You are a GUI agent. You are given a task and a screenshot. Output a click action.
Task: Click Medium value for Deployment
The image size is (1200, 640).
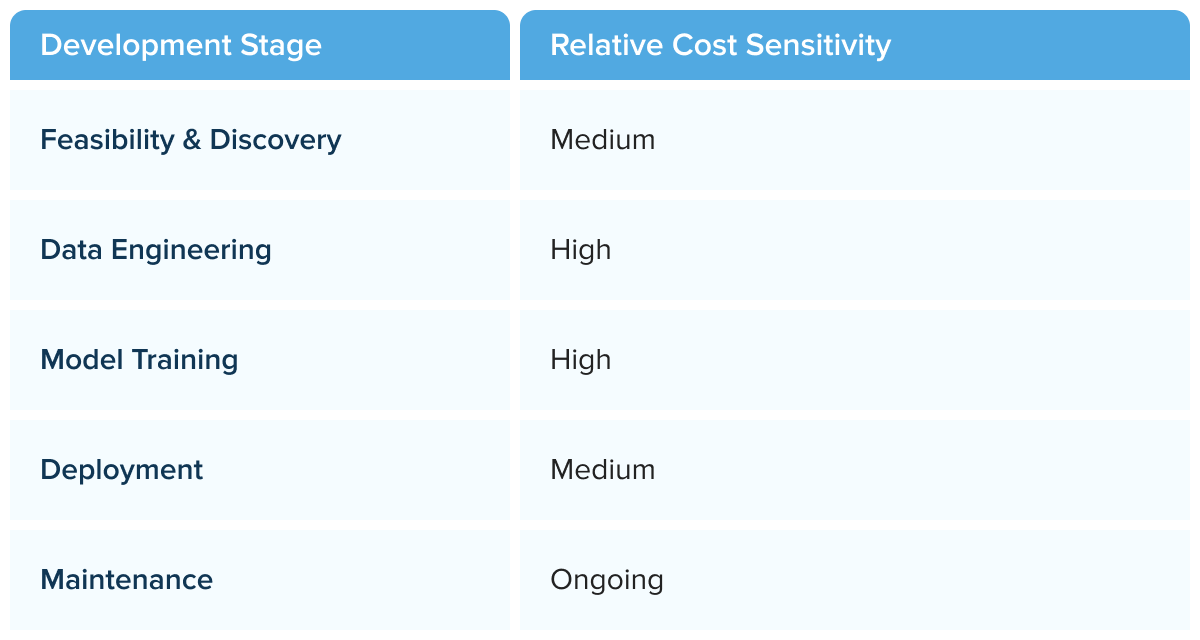coord(603,470)
